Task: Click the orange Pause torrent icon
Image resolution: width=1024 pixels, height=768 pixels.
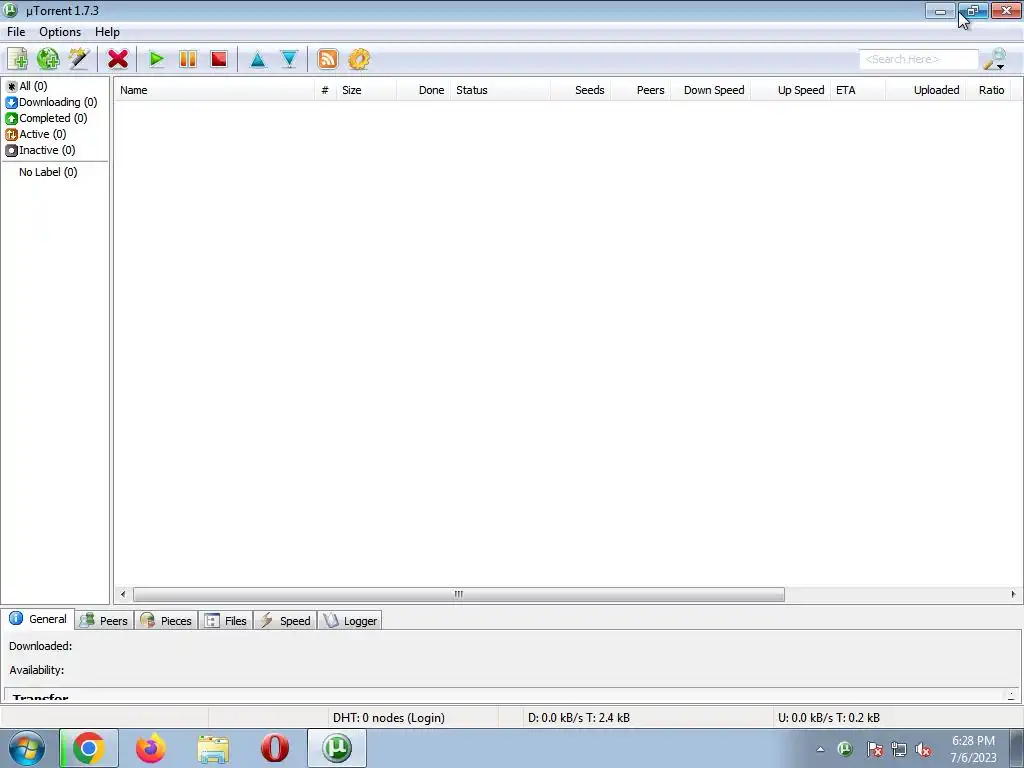Action: pos(187,59)
